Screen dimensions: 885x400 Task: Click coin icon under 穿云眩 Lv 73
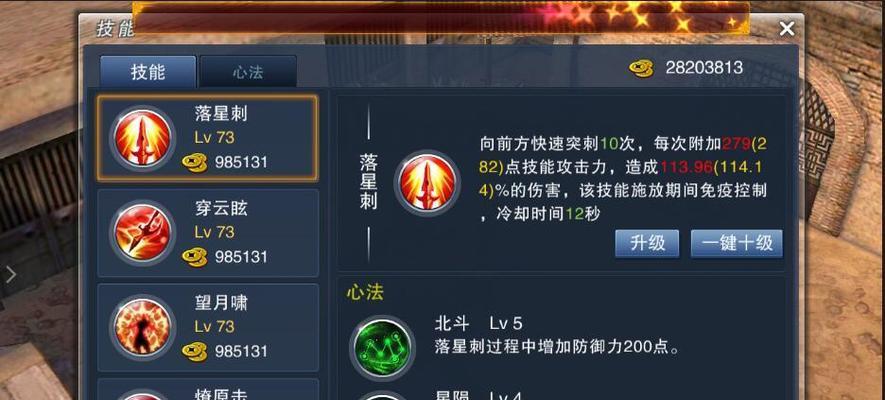coord(195,257)
